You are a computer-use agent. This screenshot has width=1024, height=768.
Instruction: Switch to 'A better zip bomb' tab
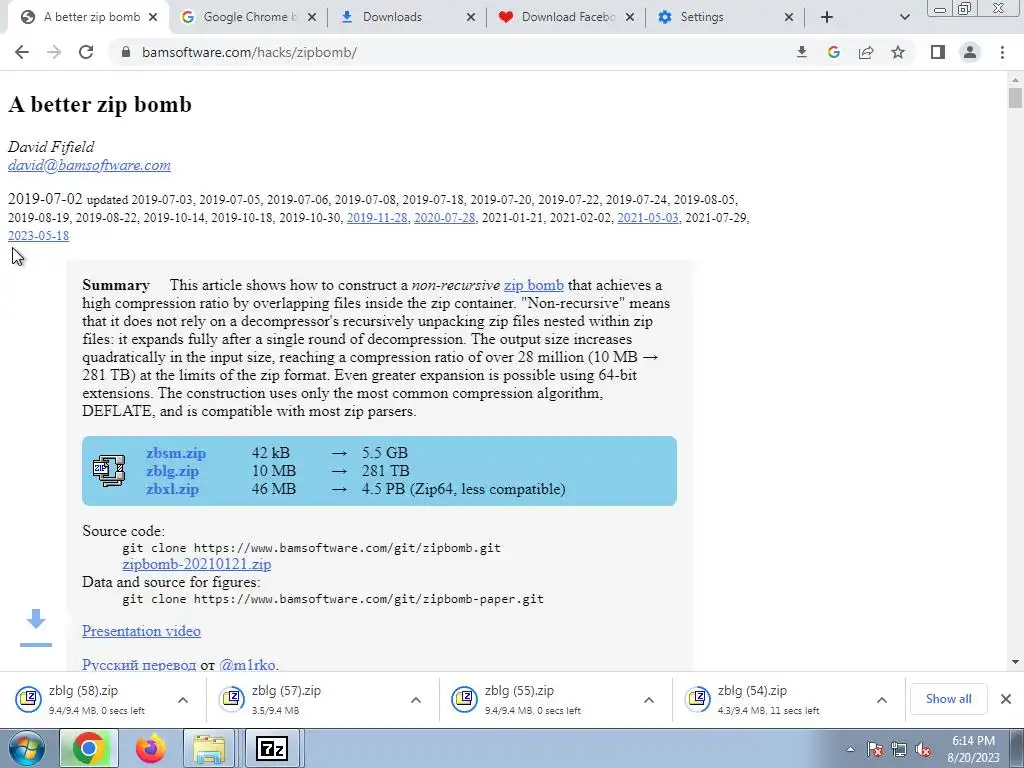click(x=89, y=17)
